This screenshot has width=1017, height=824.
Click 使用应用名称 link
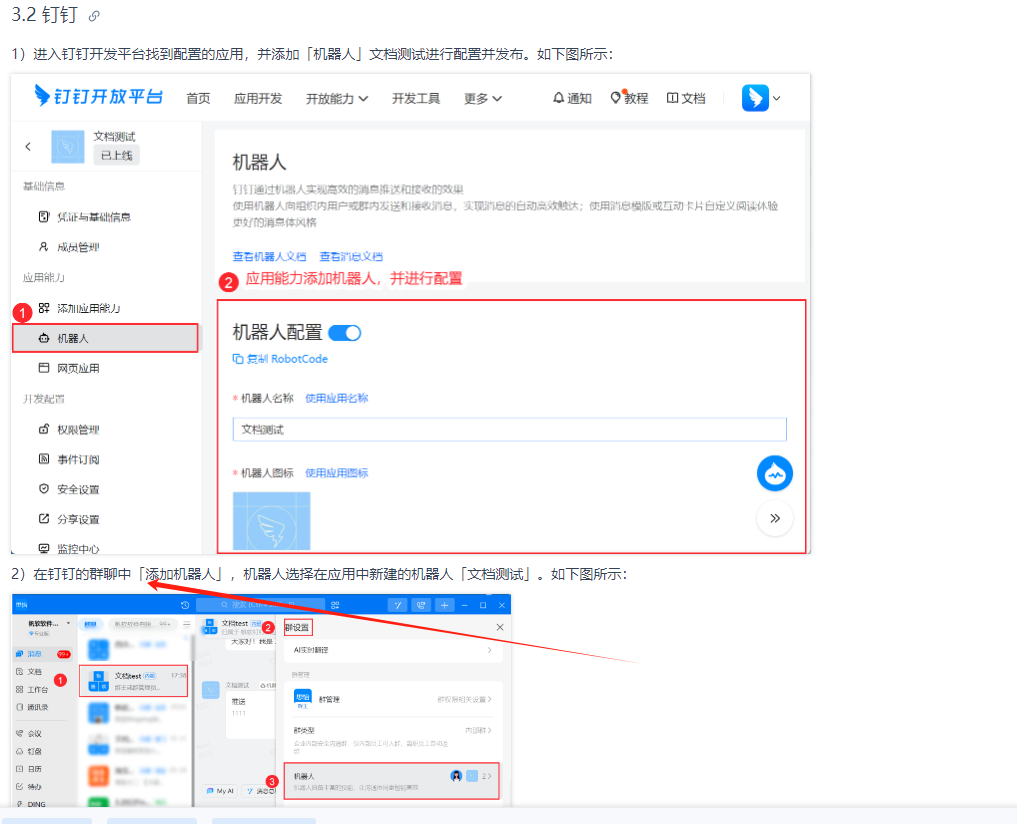[x=337, y=398]
